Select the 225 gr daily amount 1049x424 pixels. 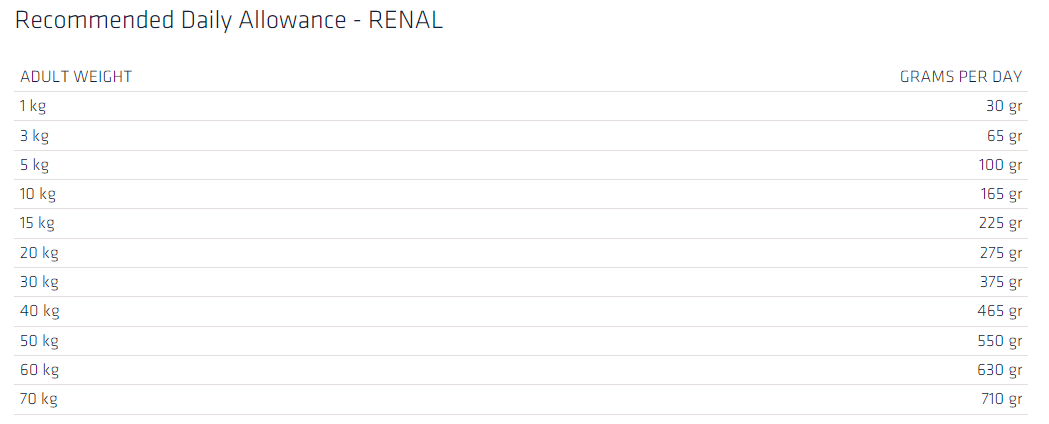[1000, 223]
